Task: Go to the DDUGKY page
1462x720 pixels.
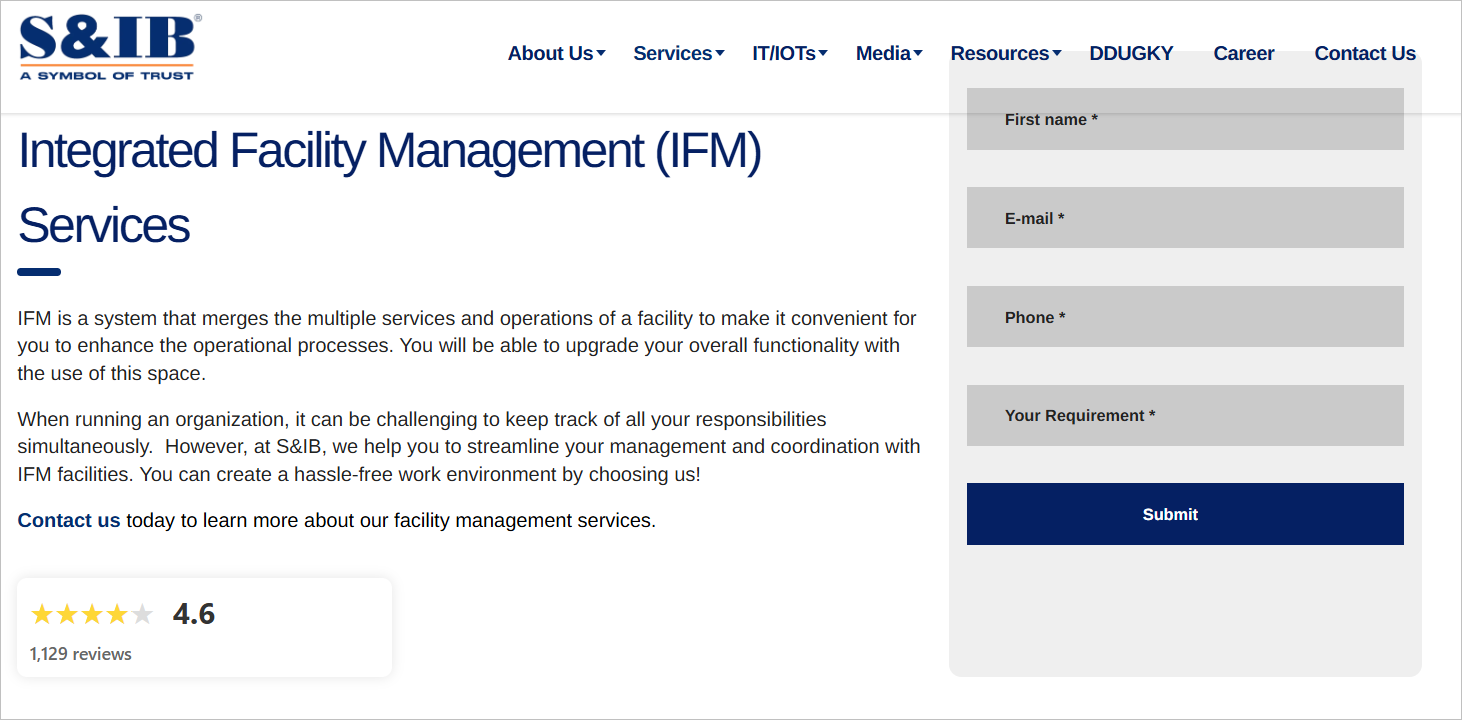Action: (1131, 54)
